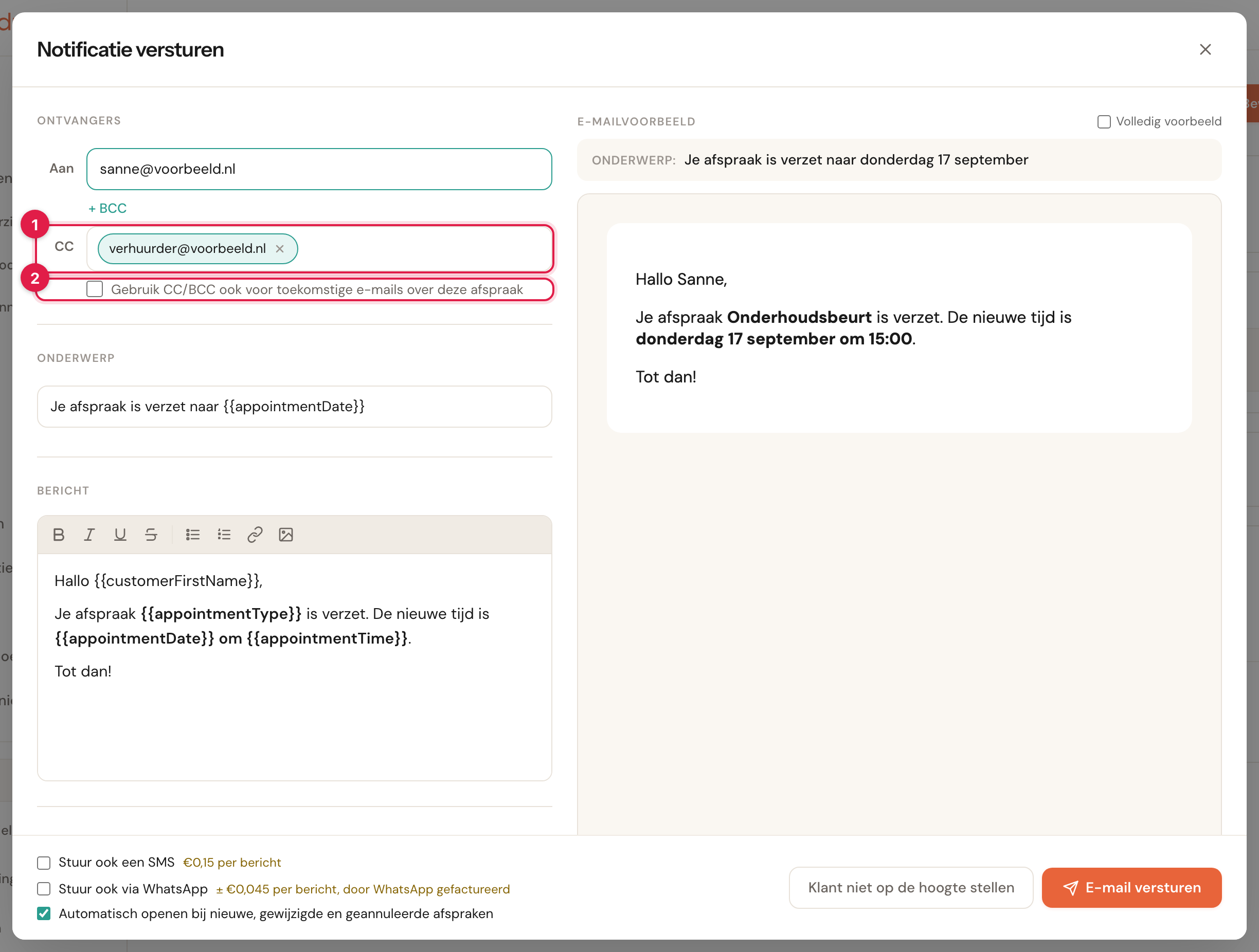1259x952 pixels.
Task: Apply bold formatting in message editor
Action: tap(59, 534)
